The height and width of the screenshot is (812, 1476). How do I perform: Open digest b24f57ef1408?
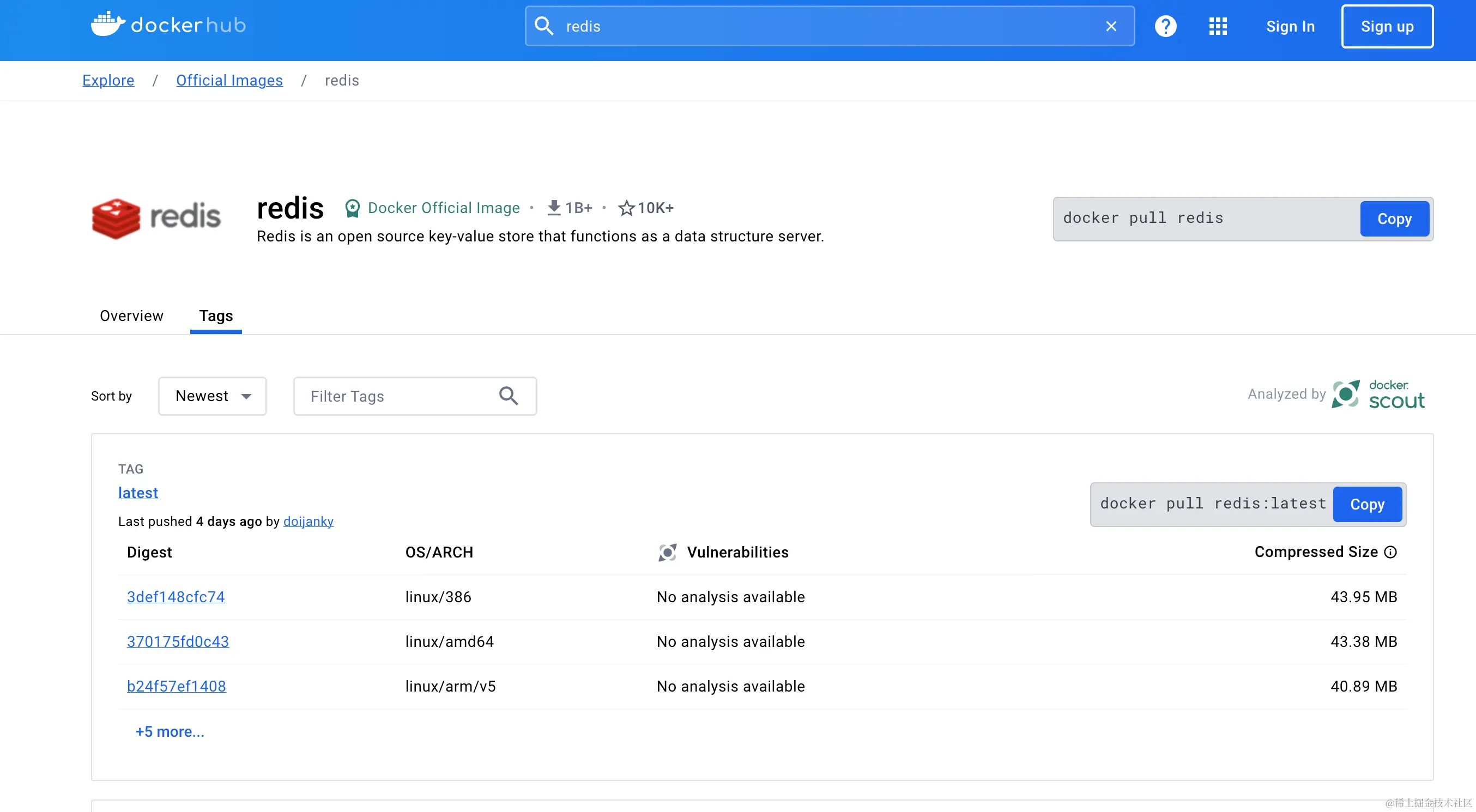coord(177,687)
